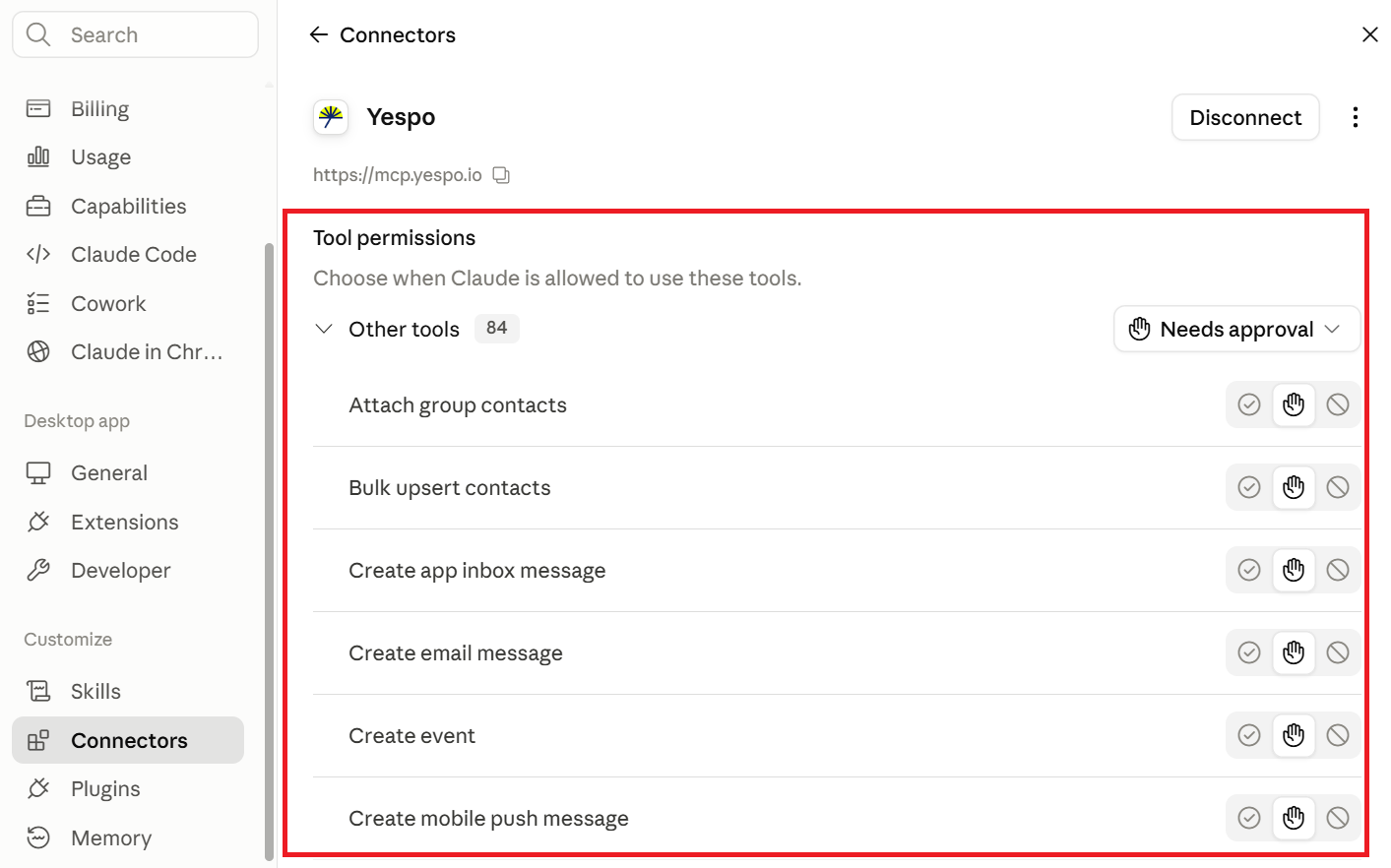
Task: Click the Memory icon in sidebar
Action: [x=38, y=837]
